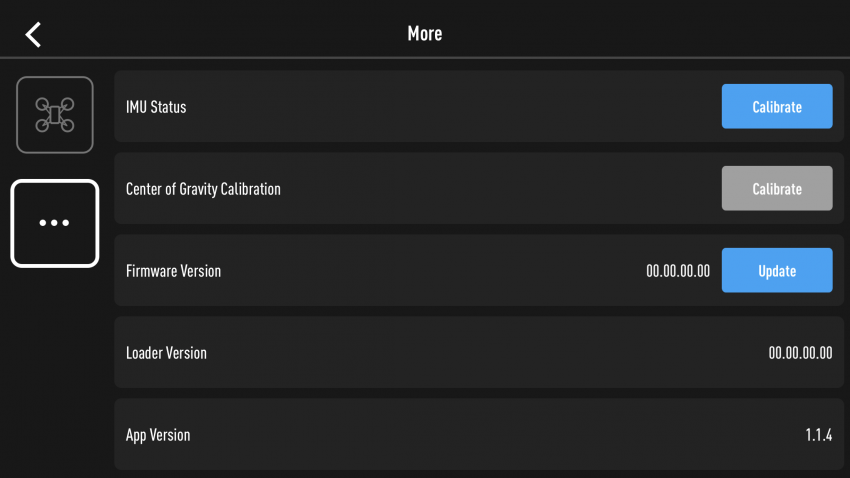Click the gray Center of Gravity Calibrate button
850x478 pixels.
(777, 188)
